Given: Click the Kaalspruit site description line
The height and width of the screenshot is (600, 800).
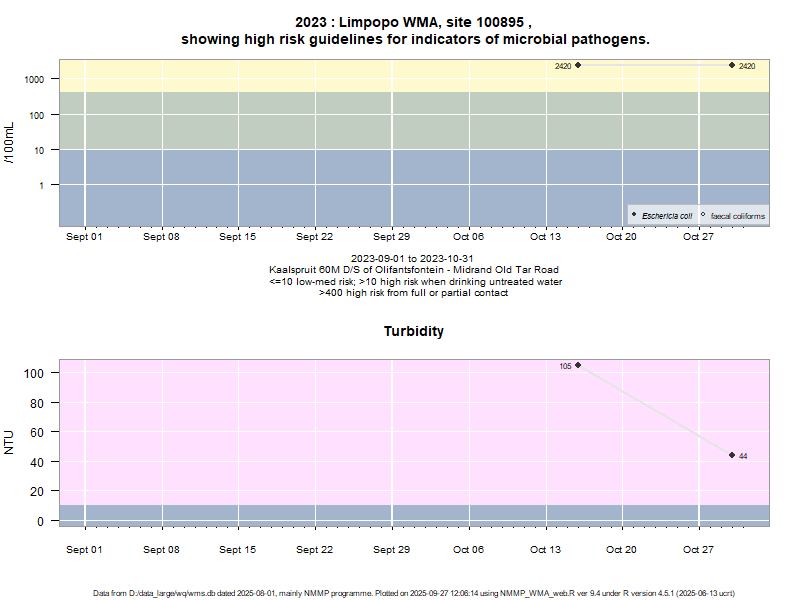Looking at the screenshot, I should tap(414, 270).
